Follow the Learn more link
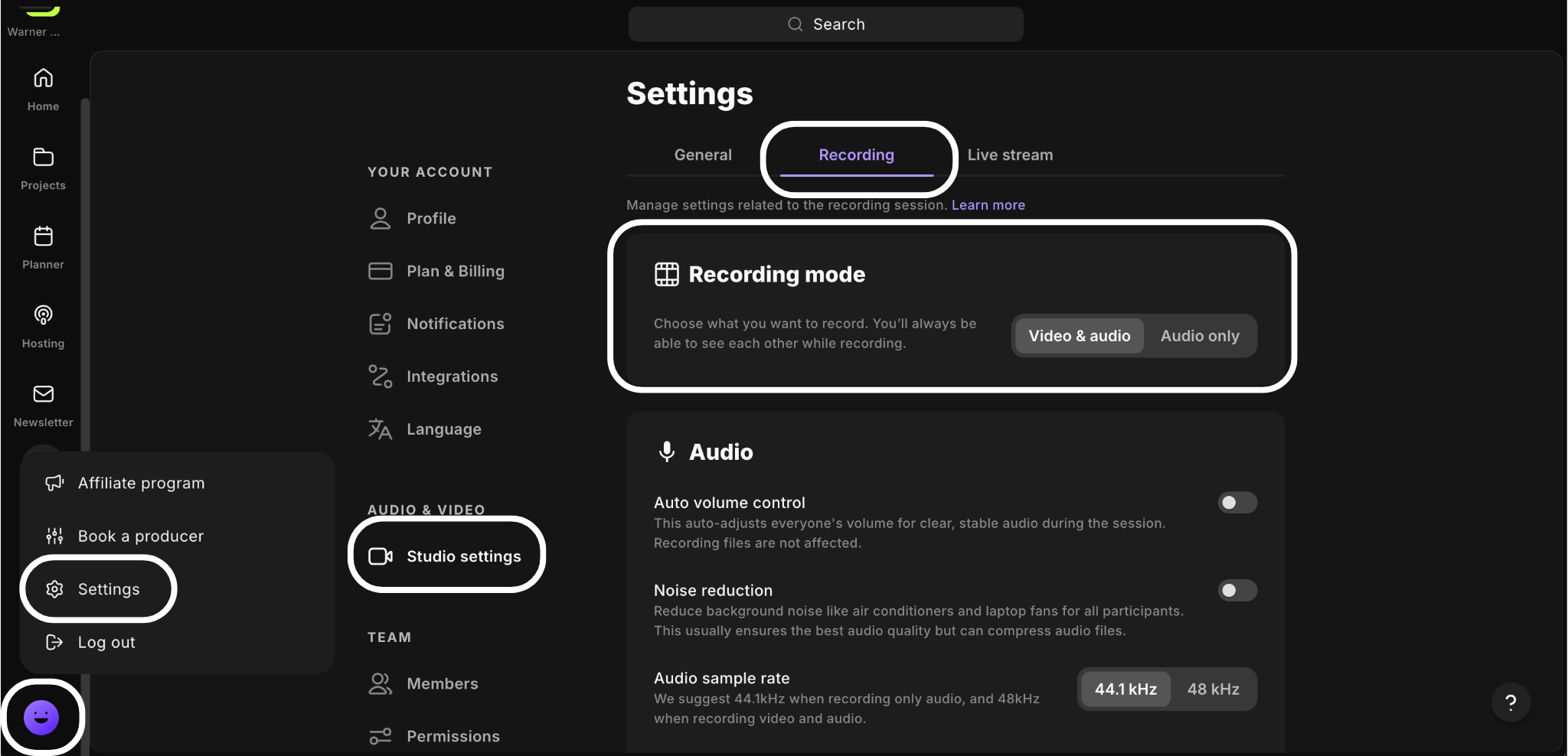This screenshot has height=756, width=1568. pos(988,205)
